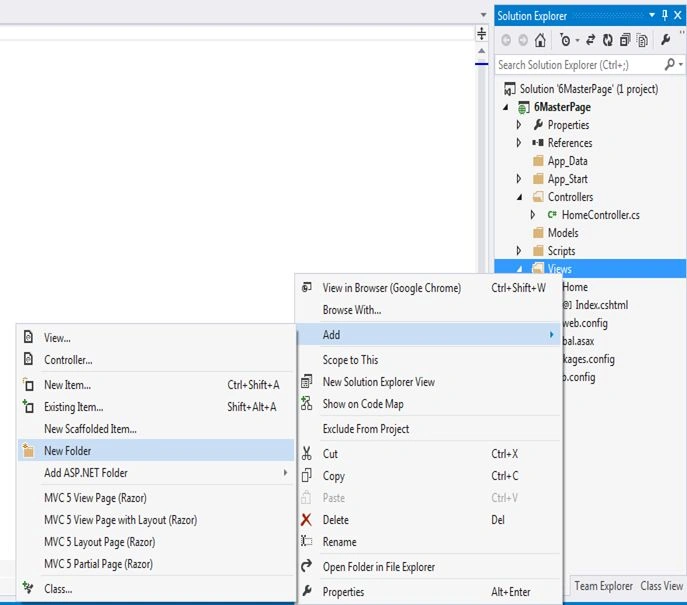Viewport: 687px width, 605px height.
Task: Choose Browse With... from context menu
Action: click(x=428, y=310)
